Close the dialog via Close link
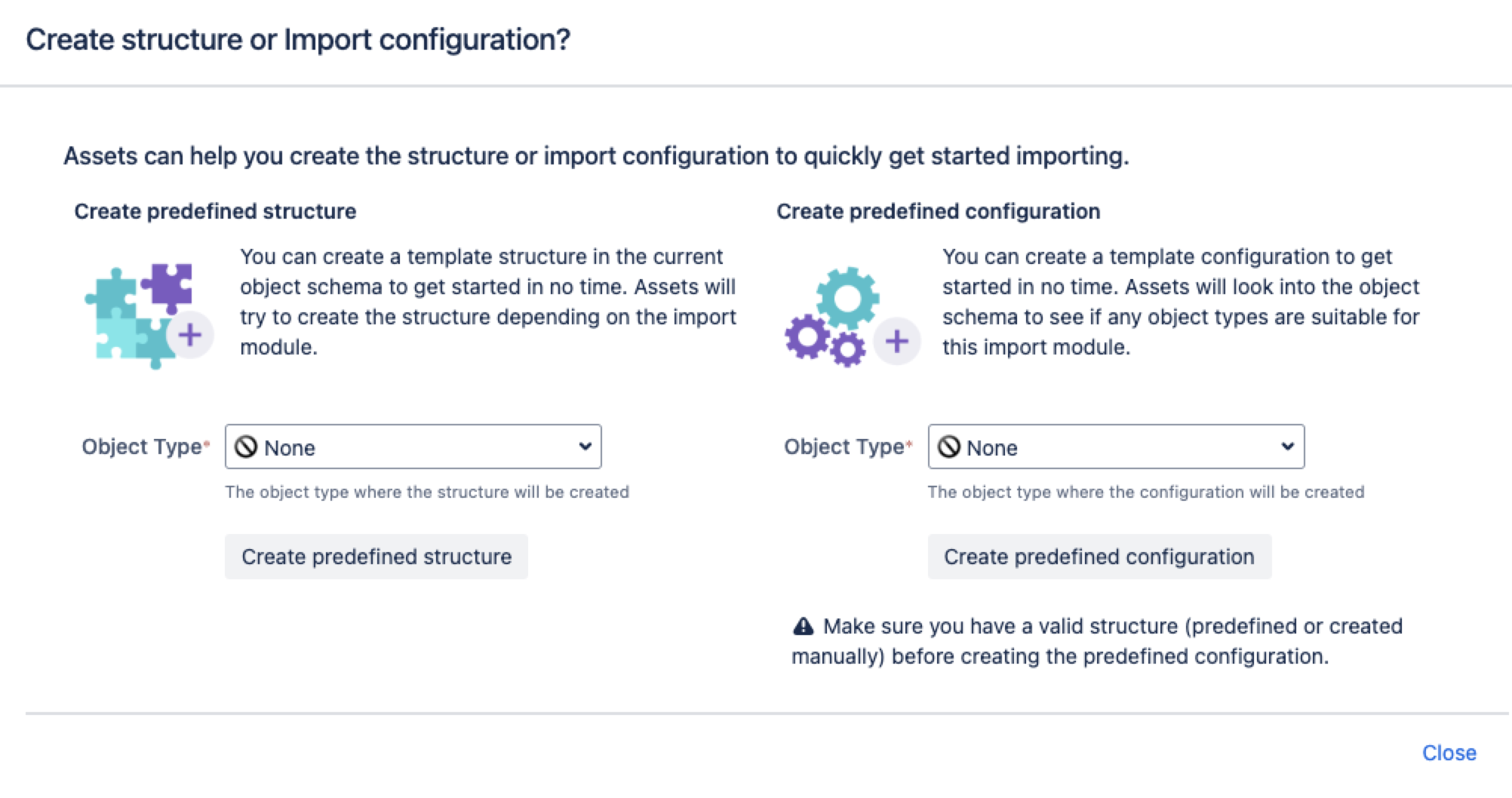Image resolution: width=1512 pixels, height=798 pixels. pos(1449,753)
